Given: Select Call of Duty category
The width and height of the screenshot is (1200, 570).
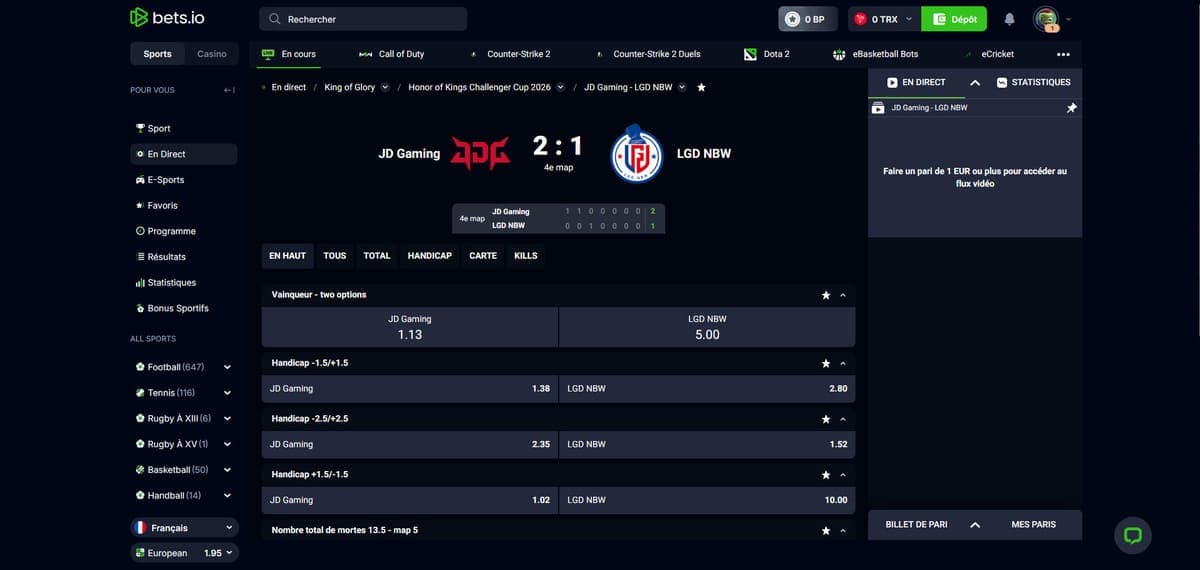Looking at the screenshot, I should click(390, 54).
